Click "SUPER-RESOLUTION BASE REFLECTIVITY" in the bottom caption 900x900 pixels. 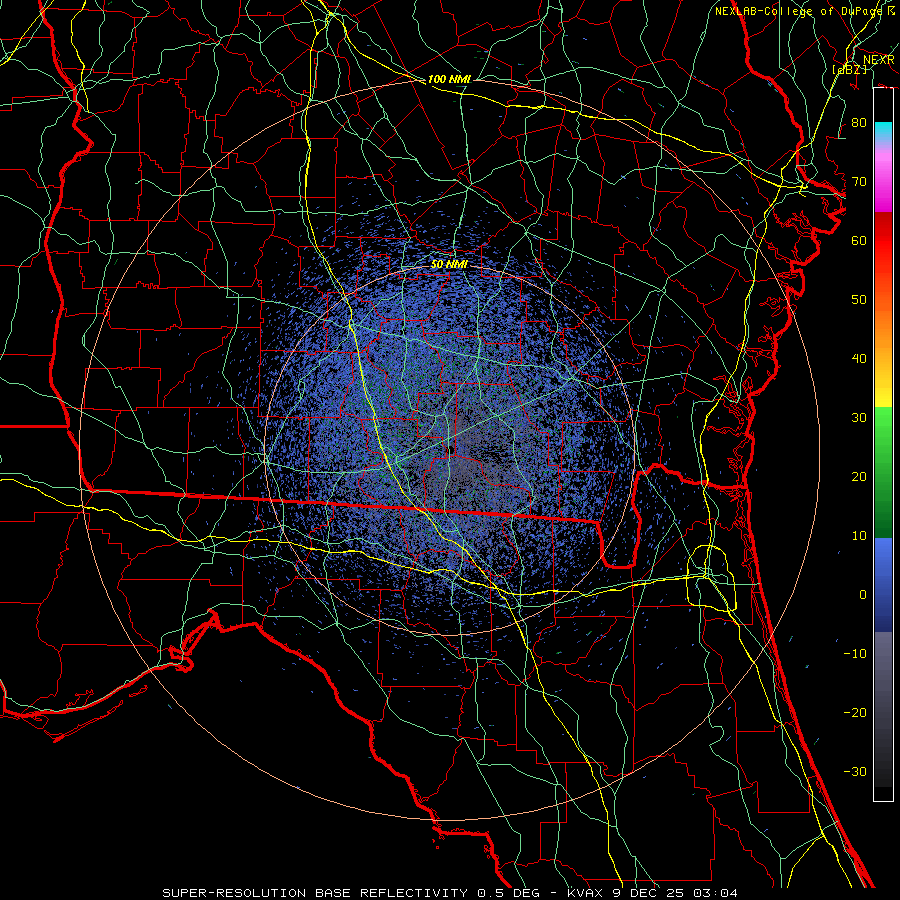[315, 893]
